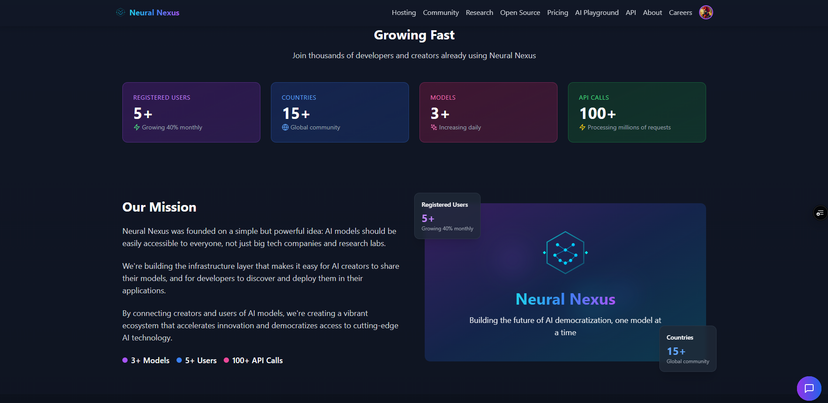Select the Registered Users stat card heading

(x=162, y=98)
